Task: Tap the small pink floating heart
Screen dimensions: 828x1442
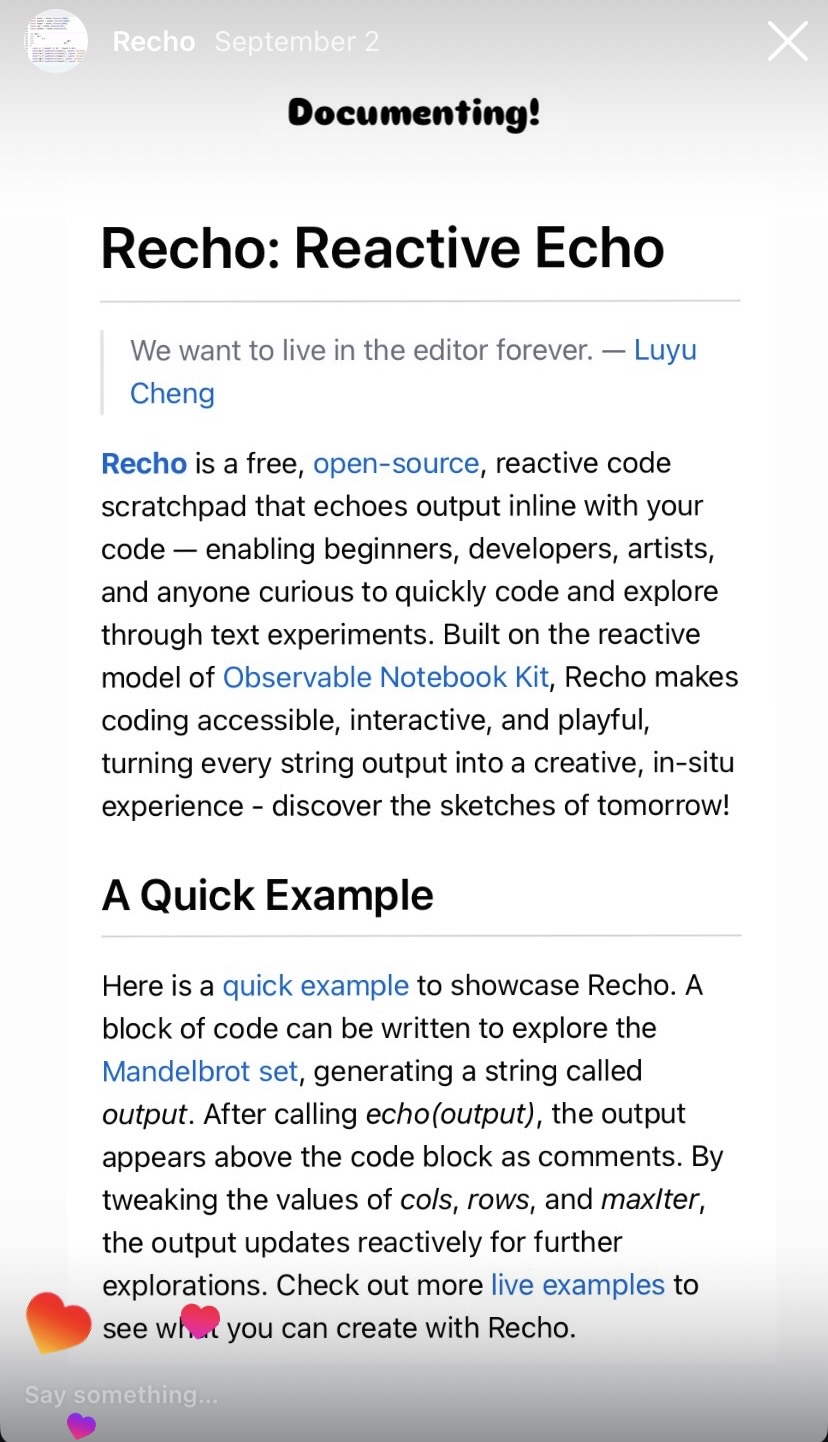Action: [200, 1320]
